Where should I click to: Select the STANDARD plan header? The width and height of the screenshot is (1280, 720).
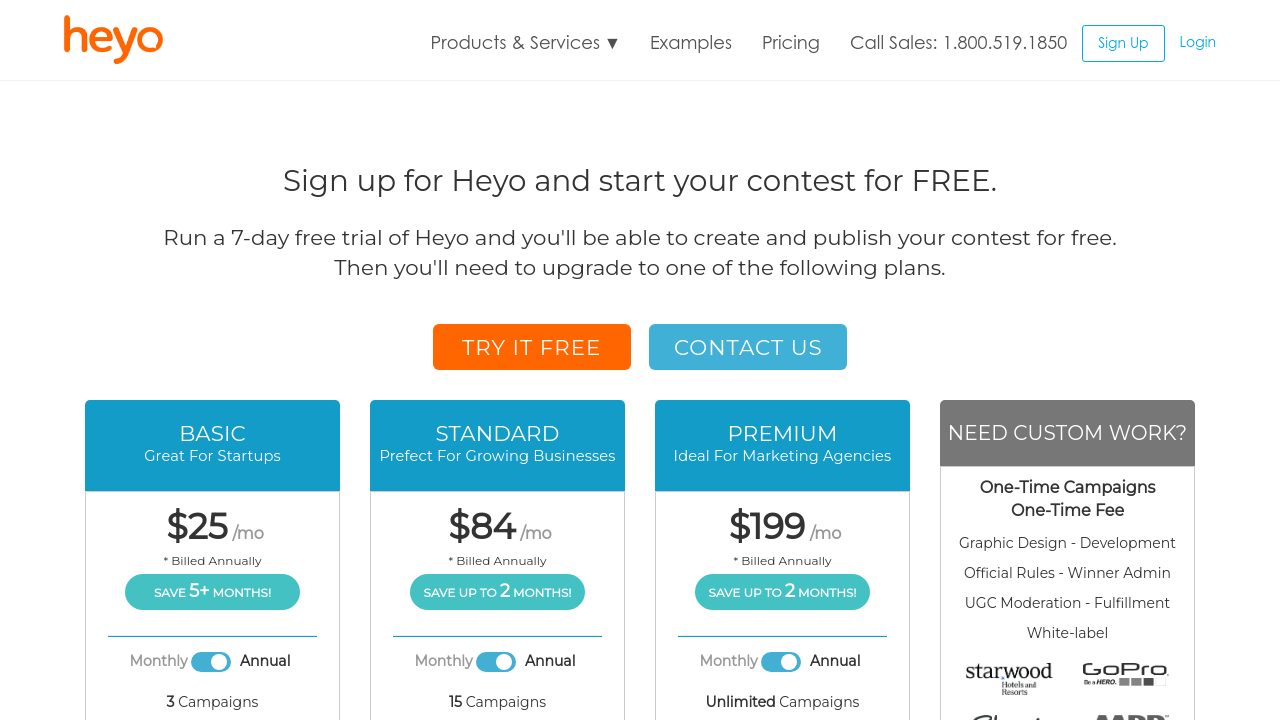pyautogui.click(x=497, y=445)
